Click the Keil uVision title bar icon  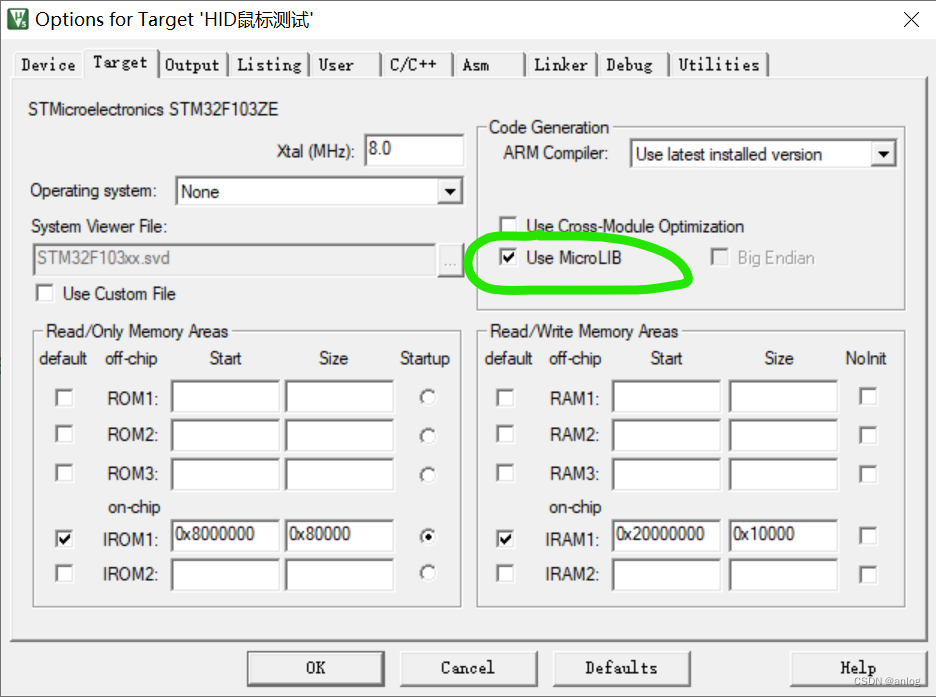click(x=17, y=19)
